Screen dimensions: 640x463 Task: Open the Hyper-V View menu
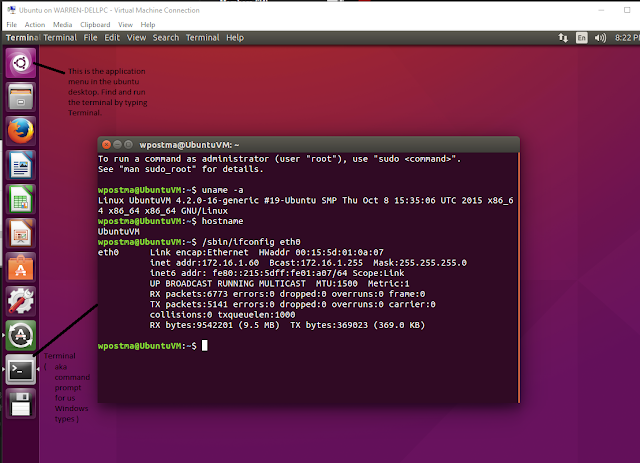click(x=125, y=24)
